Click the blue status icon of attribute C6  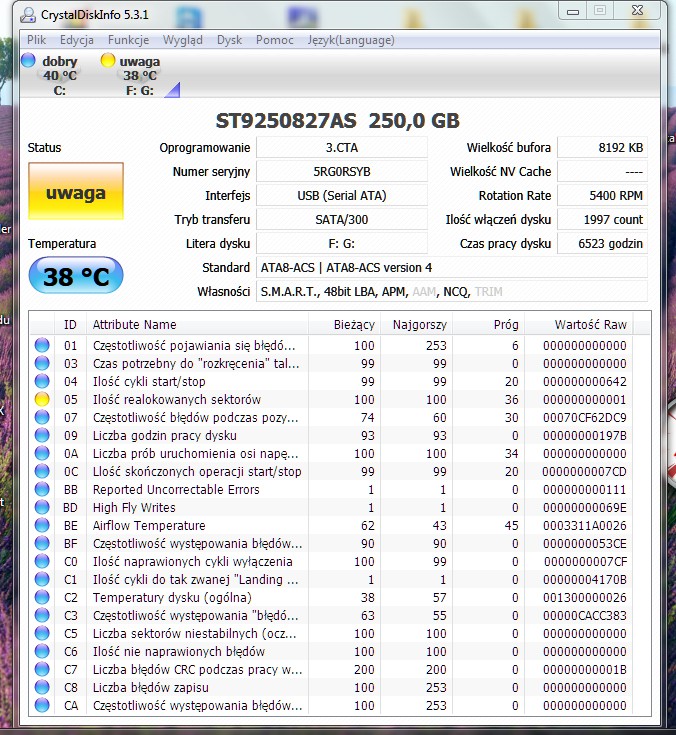pos(42,651)
